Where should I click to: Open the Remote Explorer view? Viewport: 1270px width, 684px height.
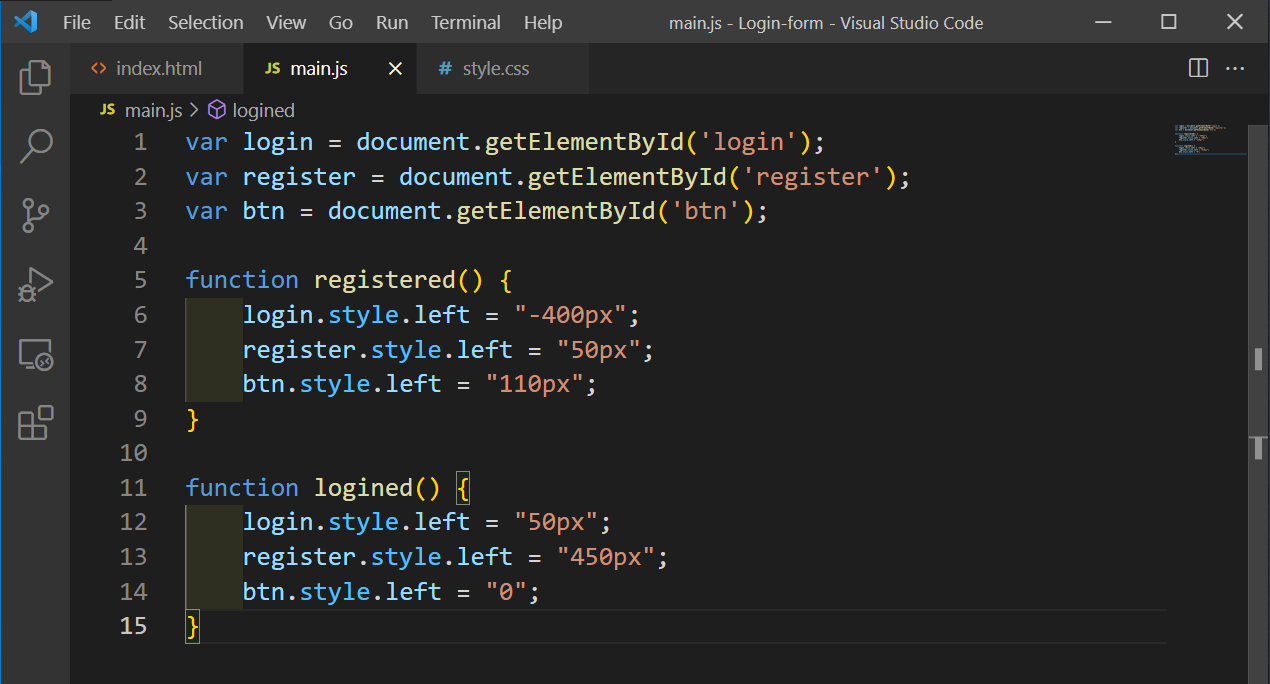click(x=35, y=354)
